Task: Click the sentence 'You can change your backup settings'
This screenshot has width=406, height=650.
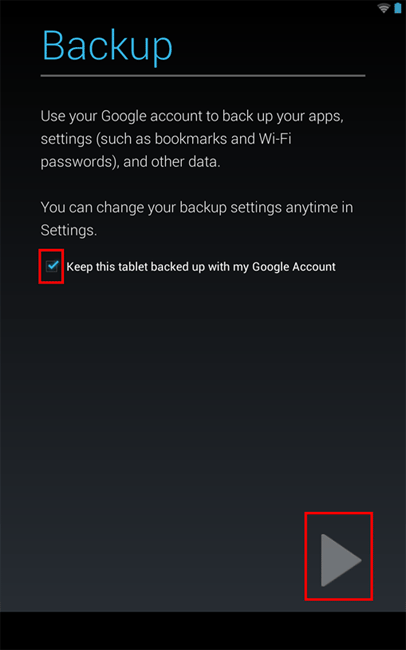Action: (197, 218)
